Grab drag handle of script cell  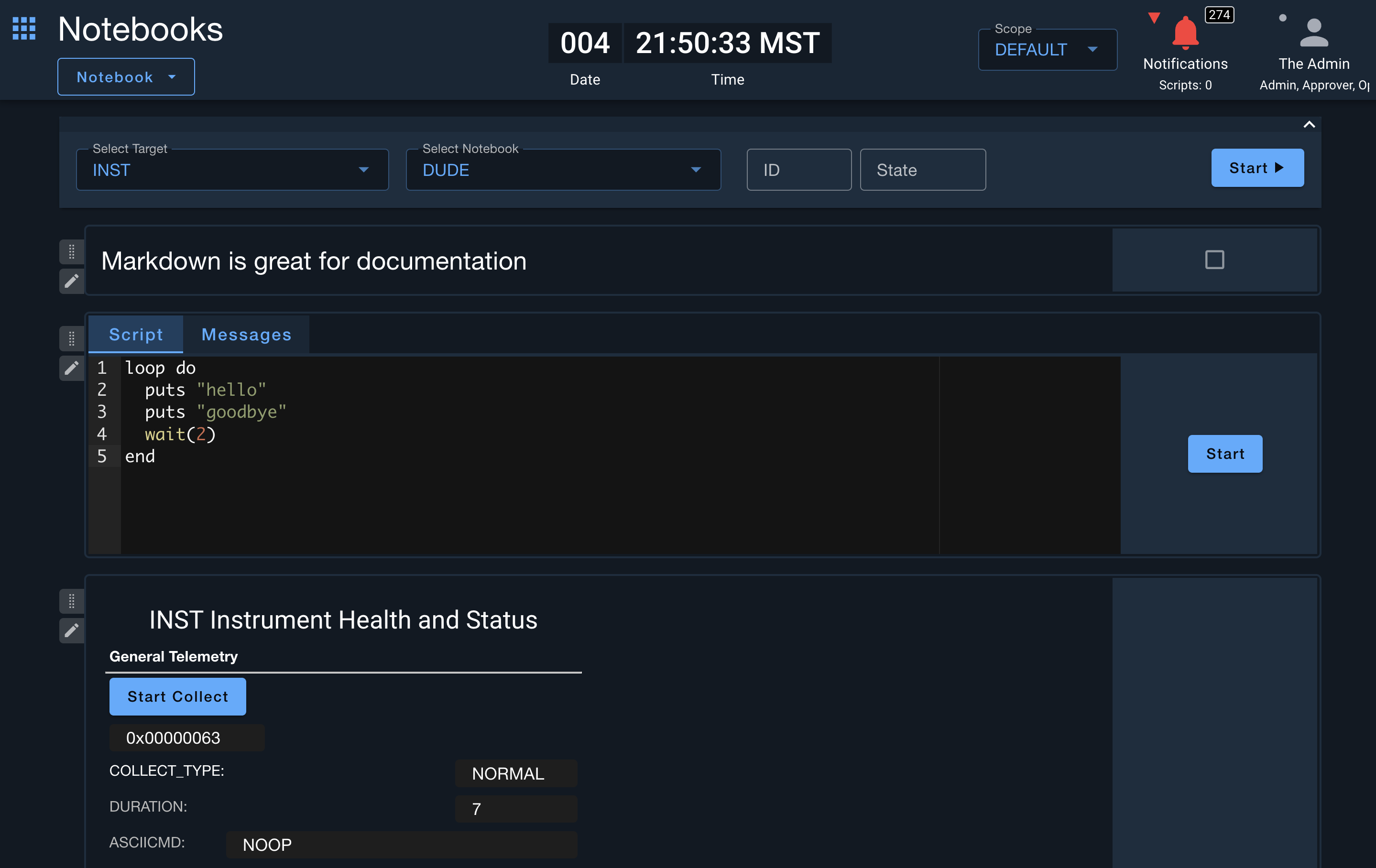tap(71, 338)
